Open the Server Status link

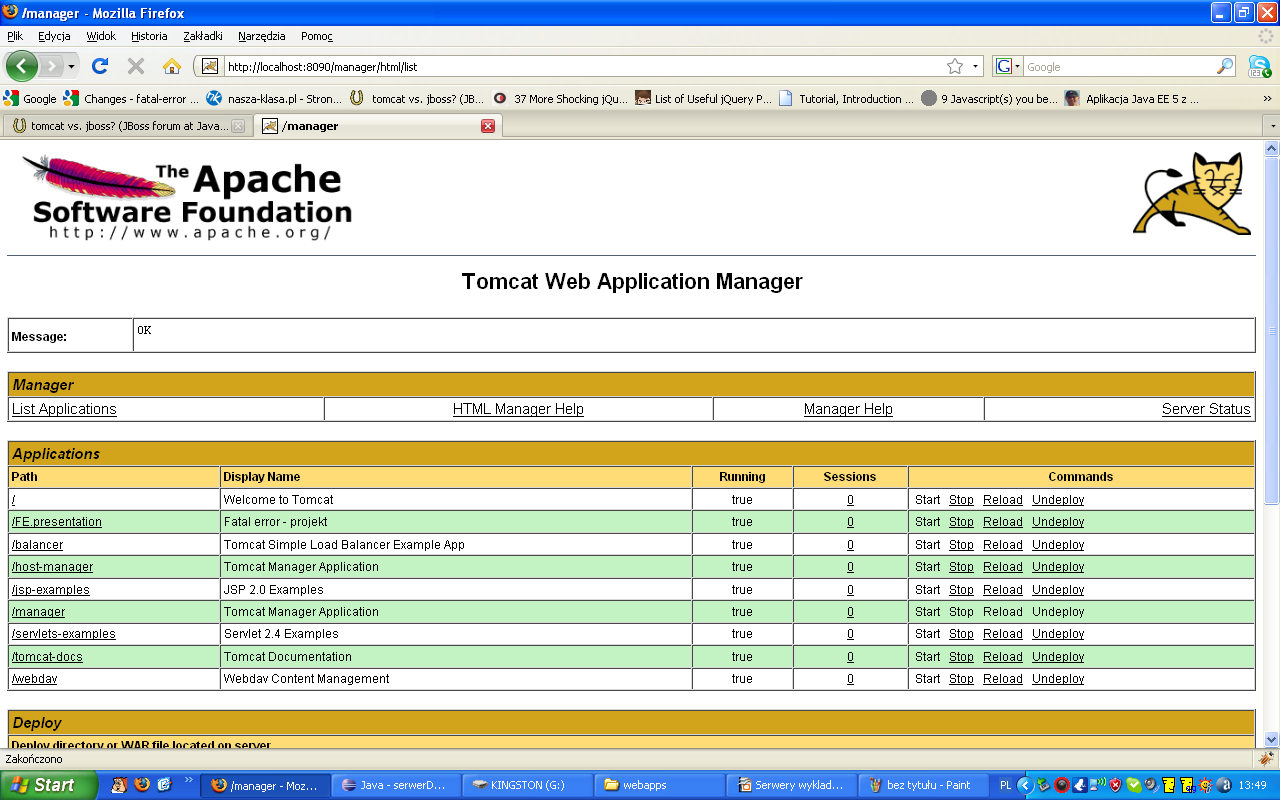click(1206, 409)
